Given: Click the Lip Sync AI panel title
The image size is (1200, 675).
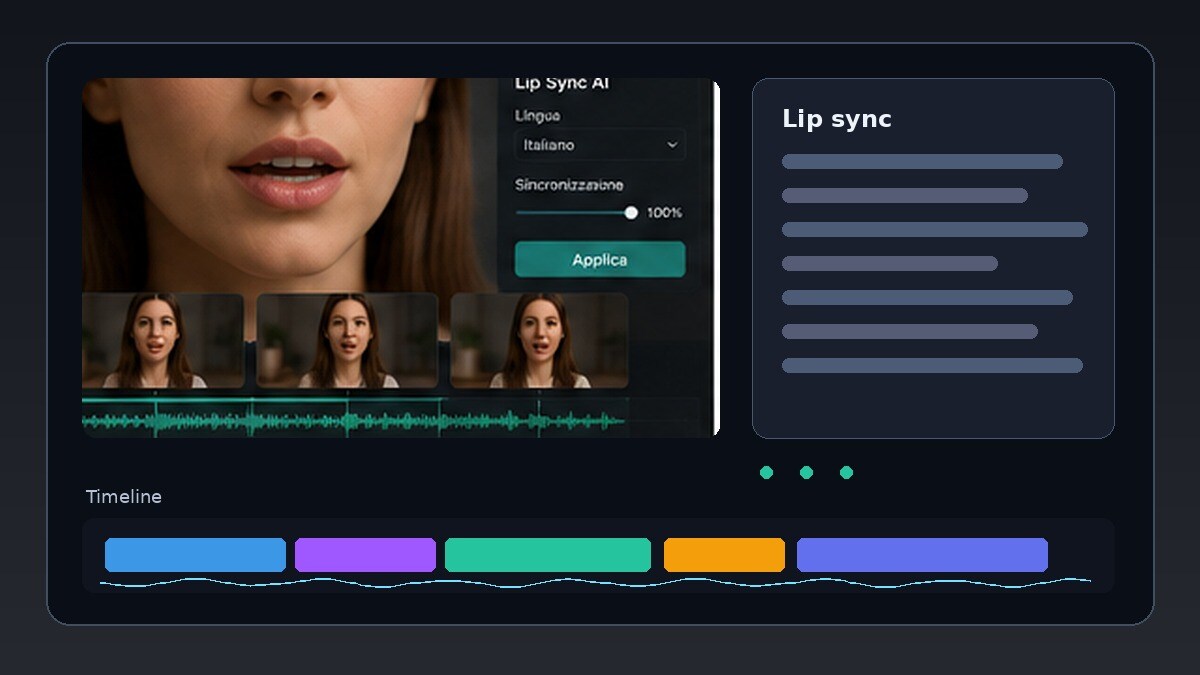Looking at the screenshot, I should 561,84.
